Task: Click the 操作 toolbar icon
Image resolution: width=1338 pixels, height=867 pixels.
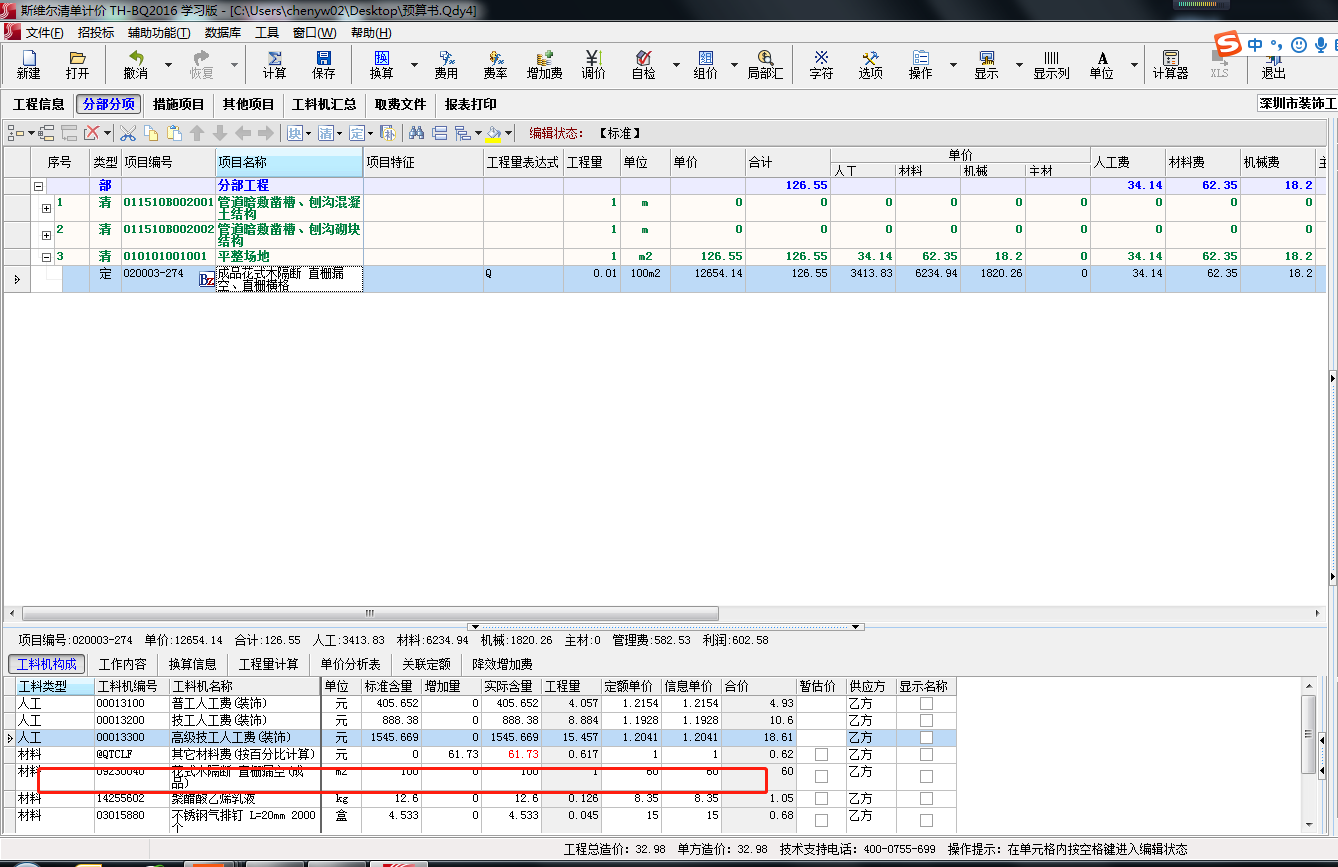Action: 920,65
